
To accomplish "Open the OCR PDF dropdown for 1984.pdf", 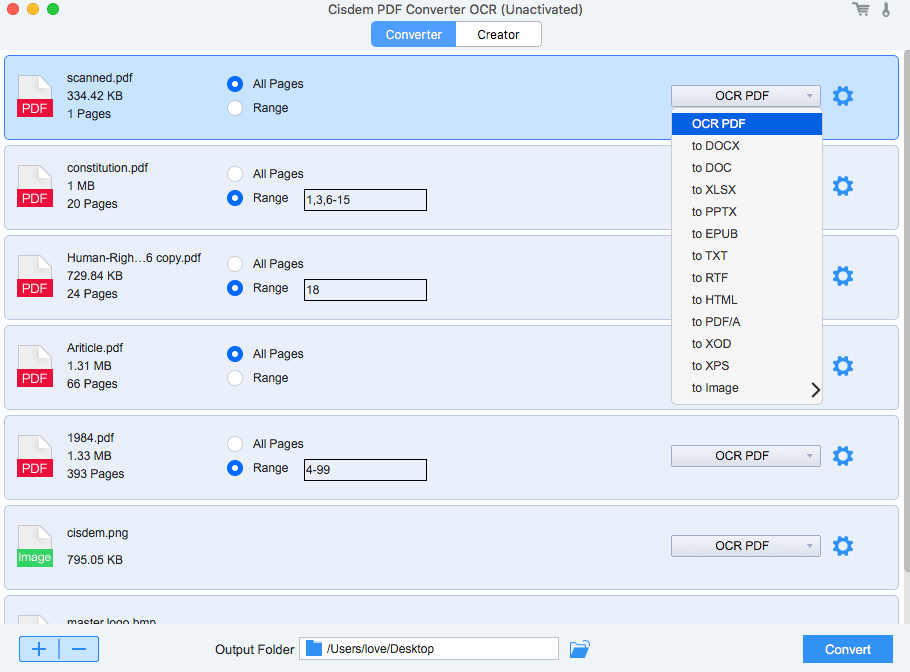I will click(745, 456).
